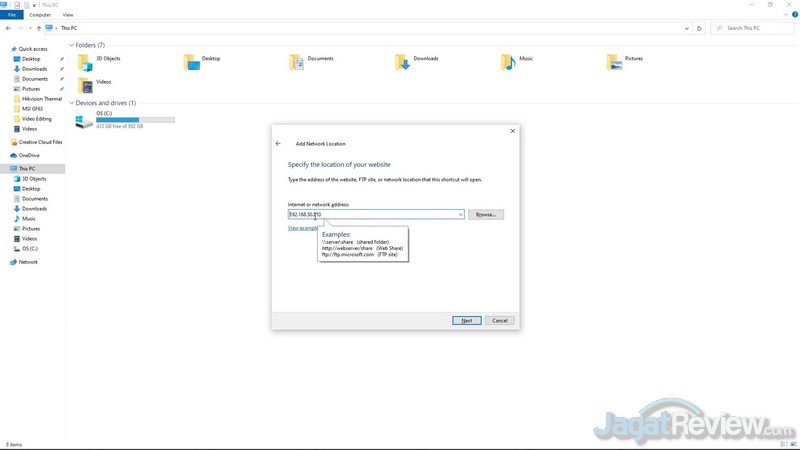Viewport: 800px width, 450px height.
Task: Switch to the Computer ribbon tab
Action: click(40, 15)
